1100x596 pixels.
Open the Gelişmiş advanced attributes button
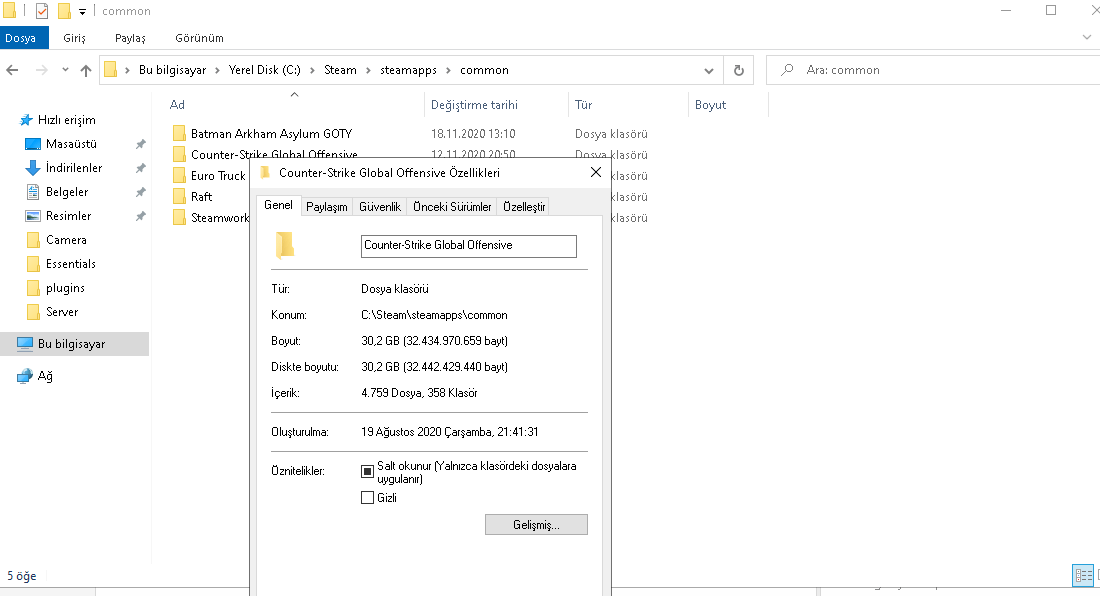tap(536, 524)
